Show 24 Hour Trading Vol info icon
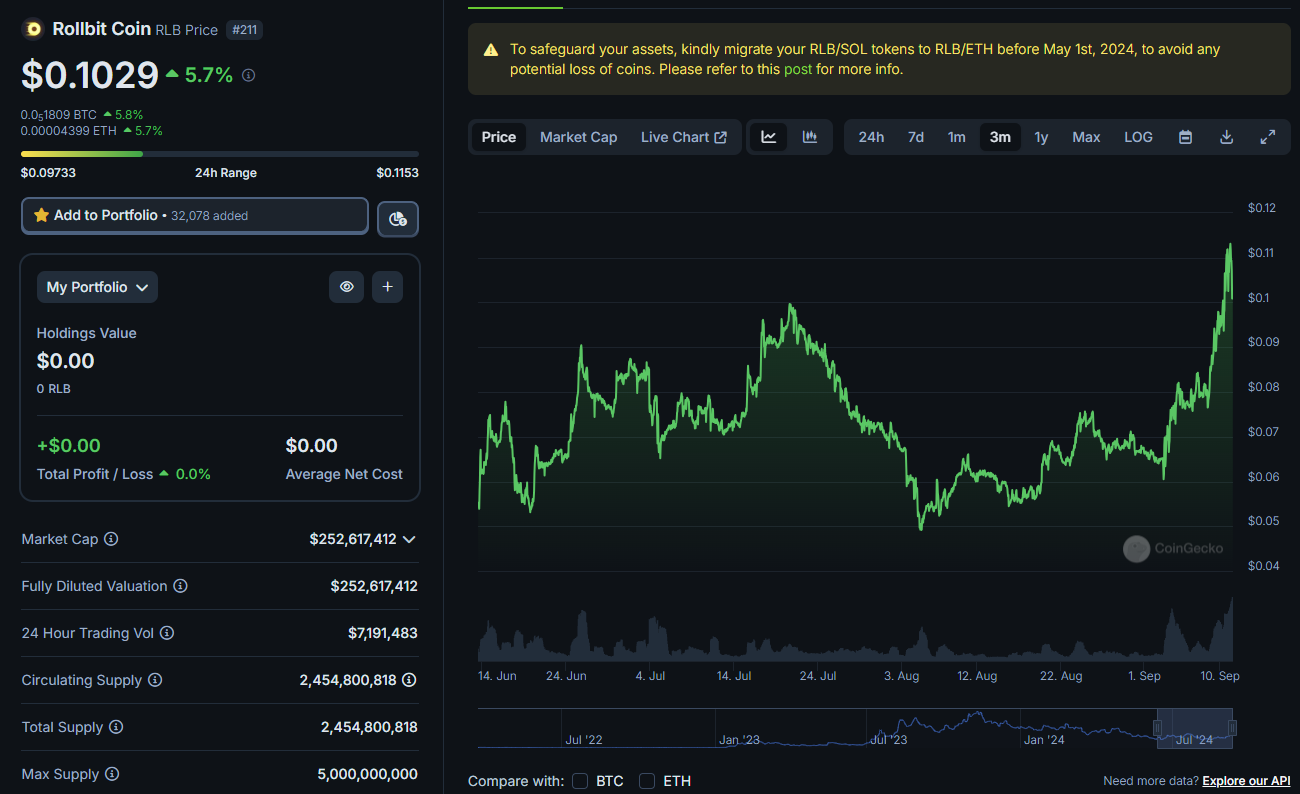1300x794 pixels. (167, 633)
